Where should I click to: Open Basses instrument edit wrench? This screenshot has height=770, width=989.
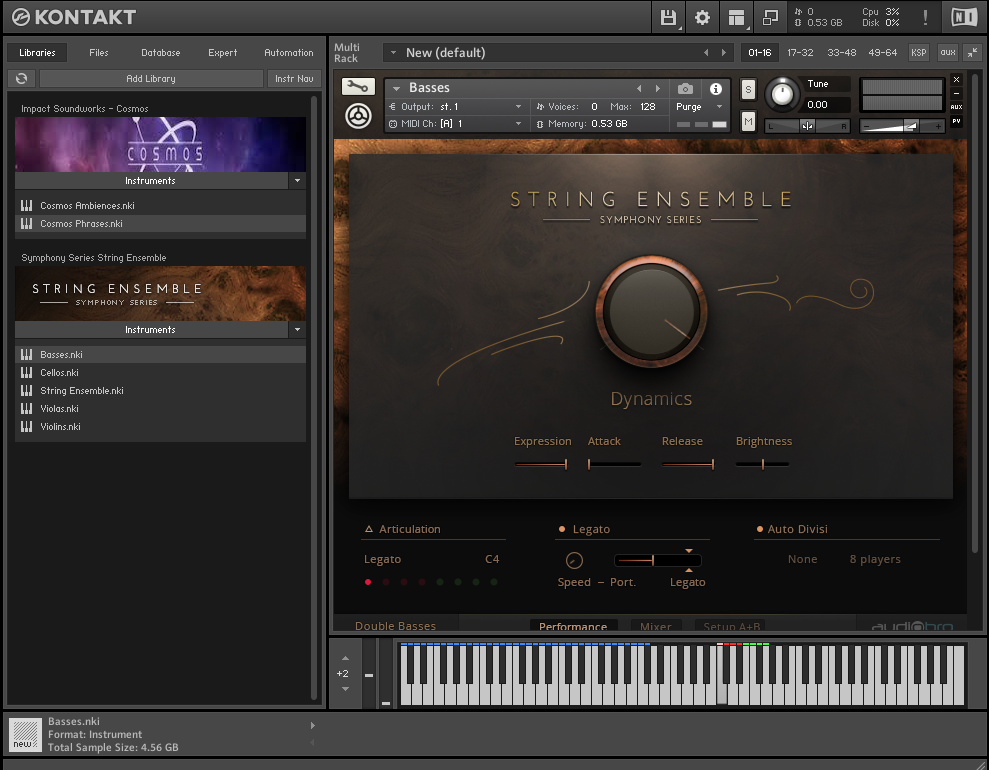(358, 86)
